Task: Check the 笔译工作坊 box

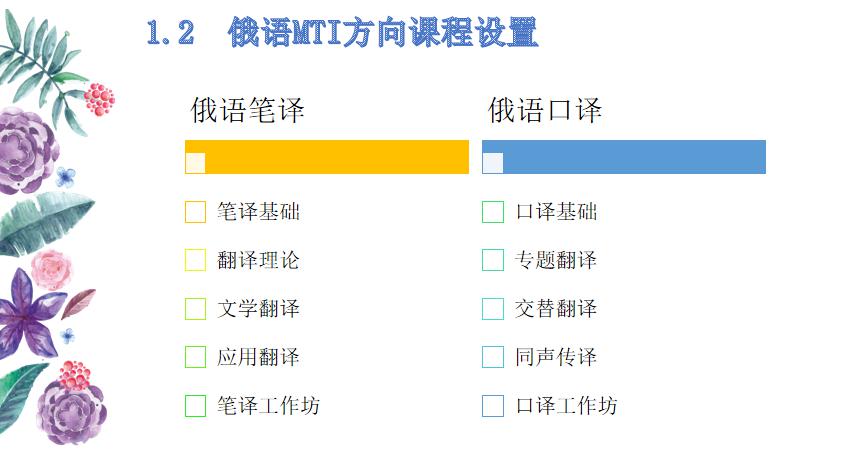Action: pos(195,406)
